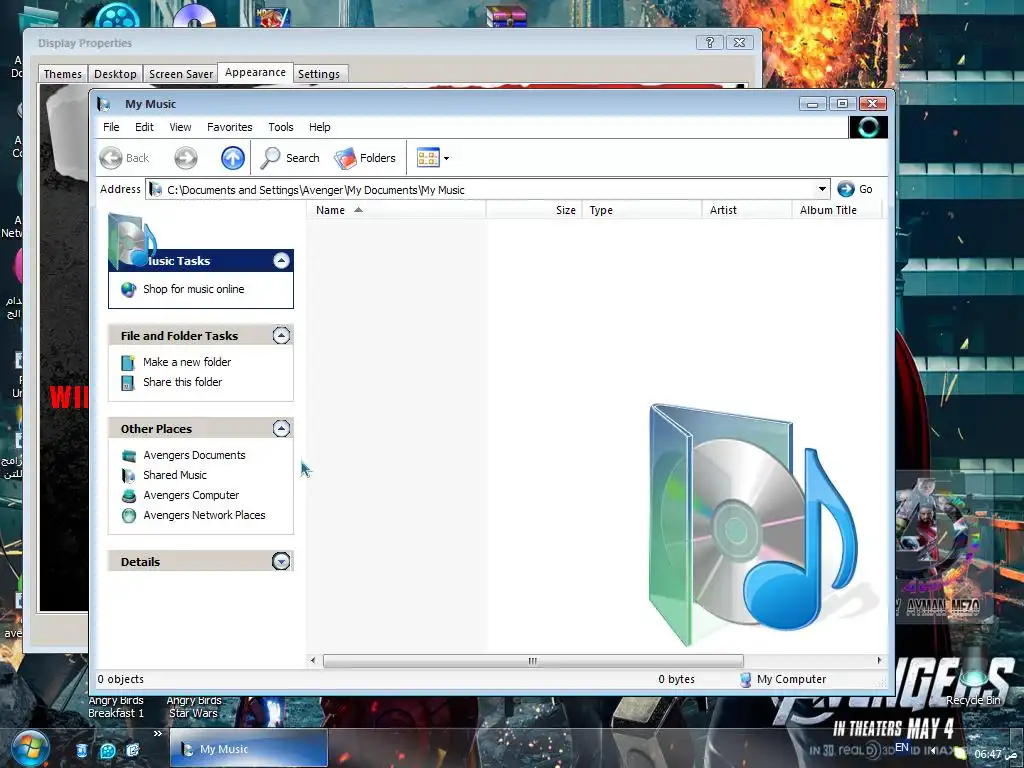Click the address bar folder icon
Screen dimensions: 1024x768
pyautogui.click(x=155, y=189)
